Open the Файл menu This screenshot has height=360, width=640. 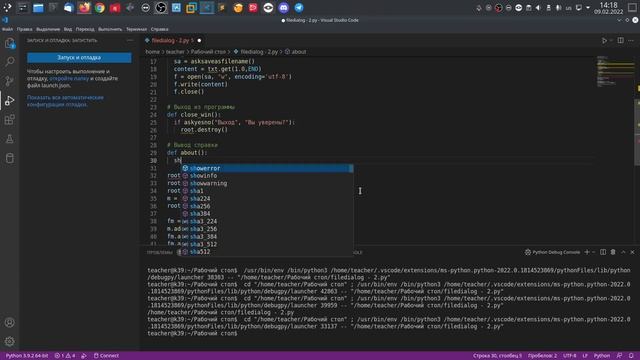click(7, 29)
